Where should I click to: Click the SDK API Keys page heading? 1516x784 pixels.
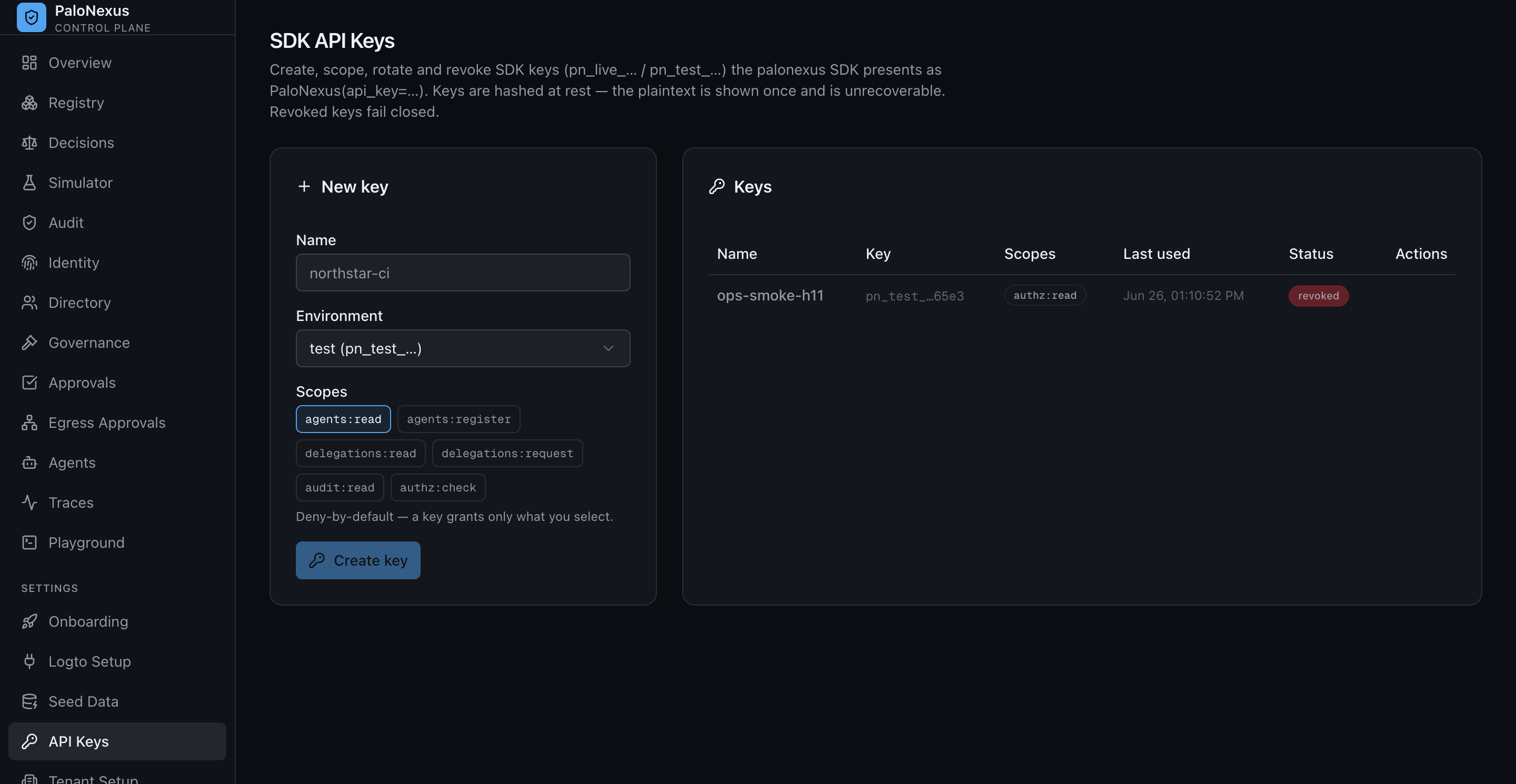[332, 41]
